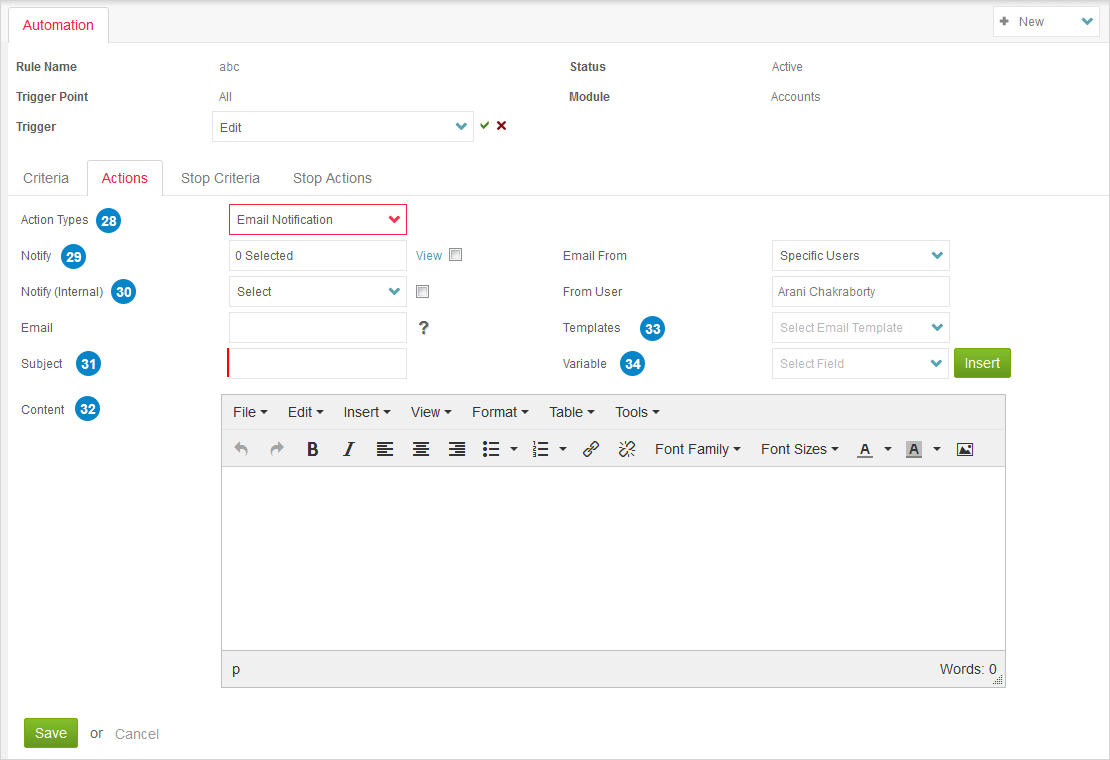Insert a bulleted list
This screenshot has width=1110, height=760.
pos(491,449)
